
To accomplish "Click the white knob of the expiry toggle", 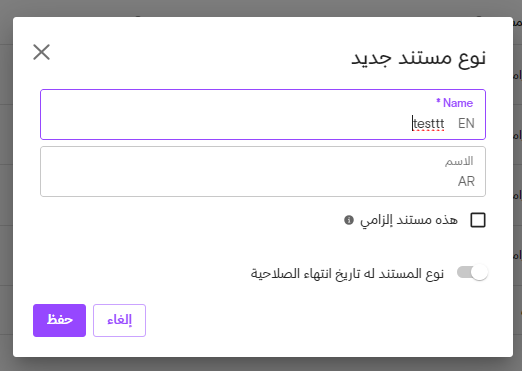I will 480,272.
